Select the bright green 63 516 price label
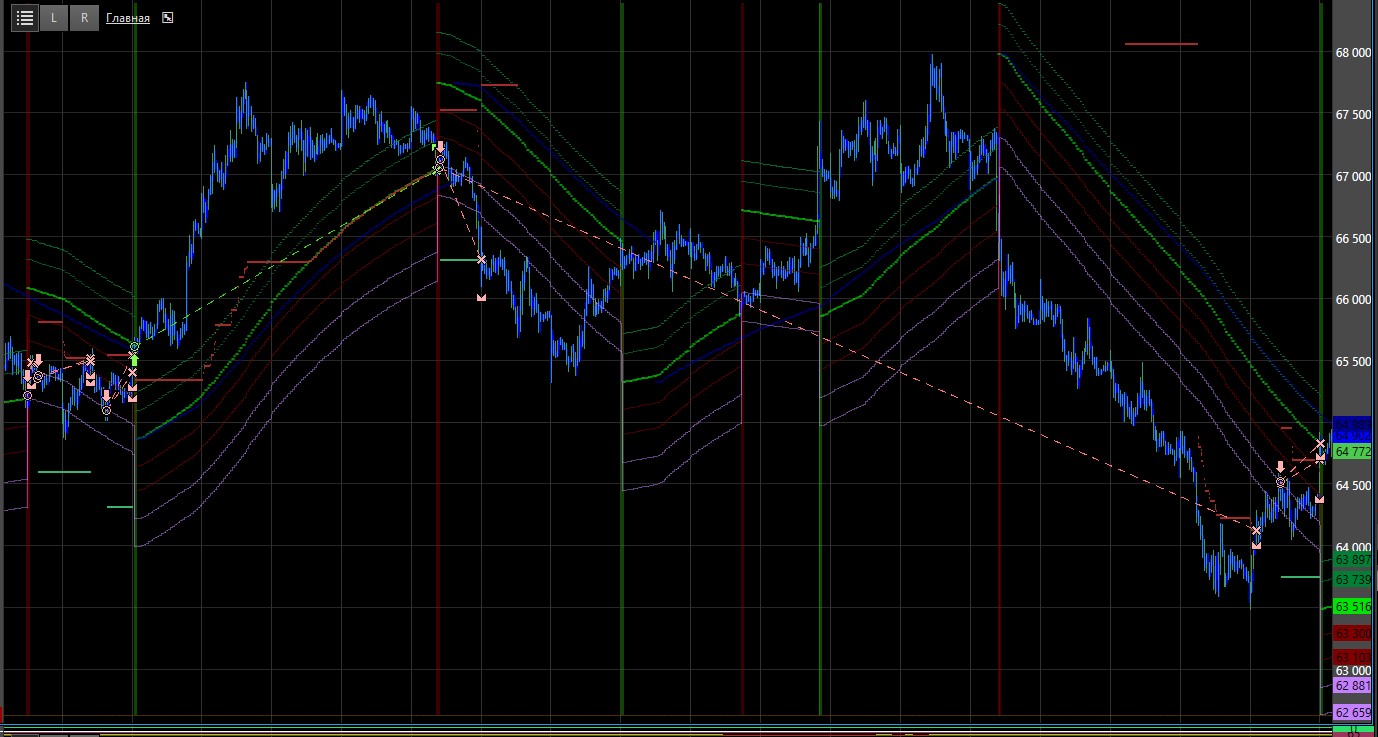This screenshot has height=737, width=1378. tap(1353, 607)
